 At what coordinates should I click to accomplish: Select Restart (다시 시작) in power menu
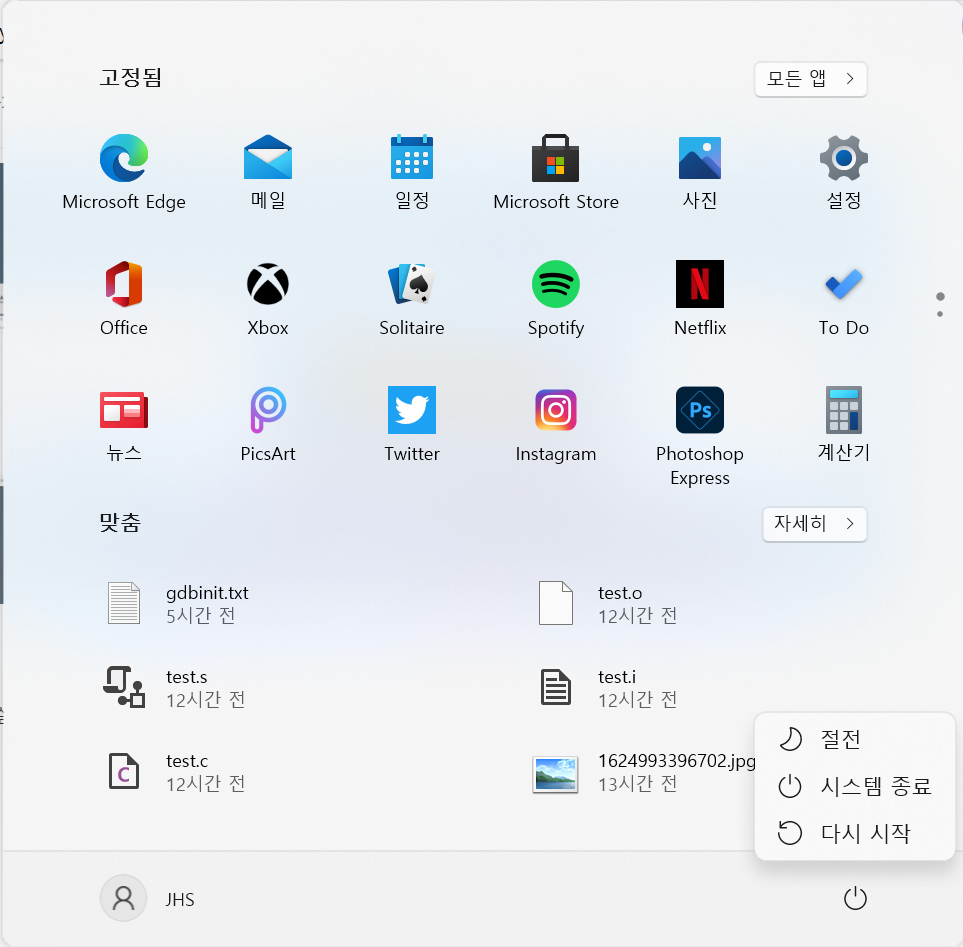click(x=854, y=833)
